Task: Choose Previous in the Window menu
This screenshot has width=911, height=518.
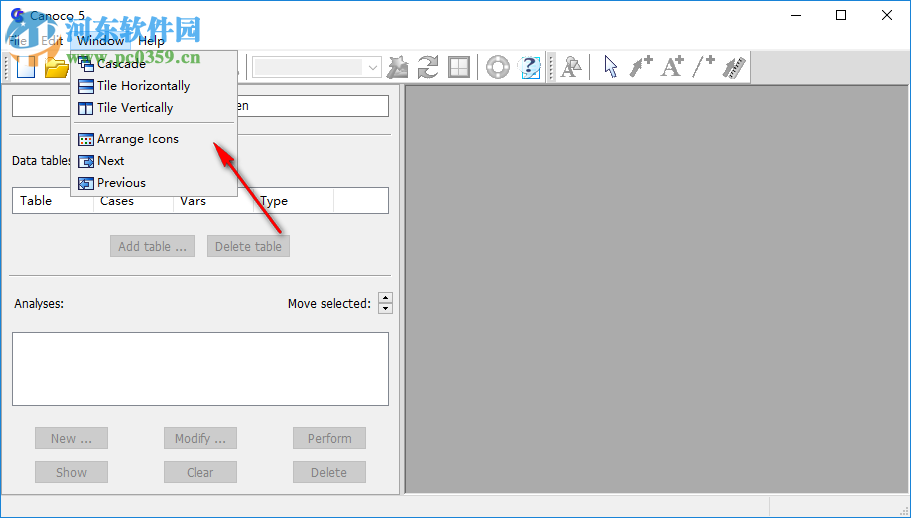Action: coord(154,183)
